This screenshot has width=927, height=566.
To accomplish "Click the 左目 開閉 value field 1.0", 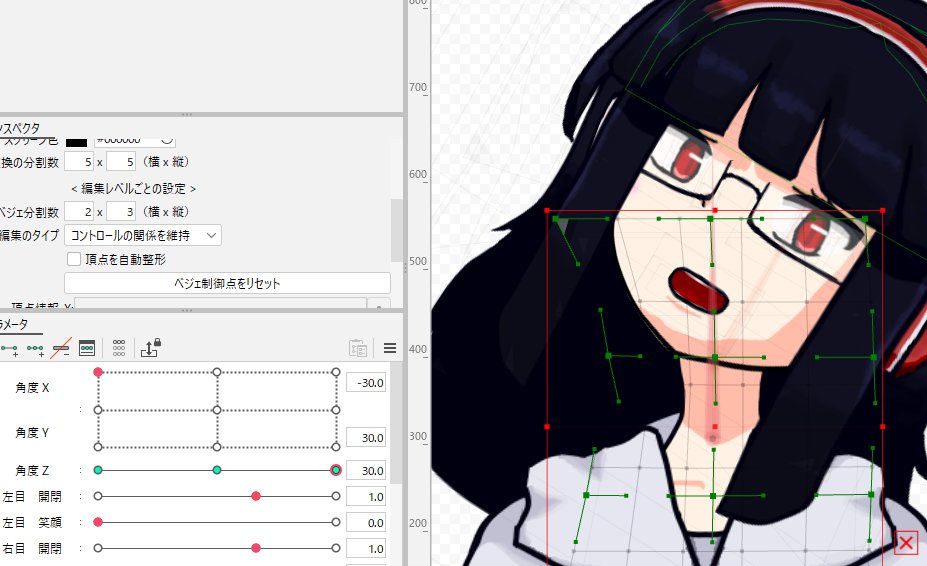I will coord(366,497).
